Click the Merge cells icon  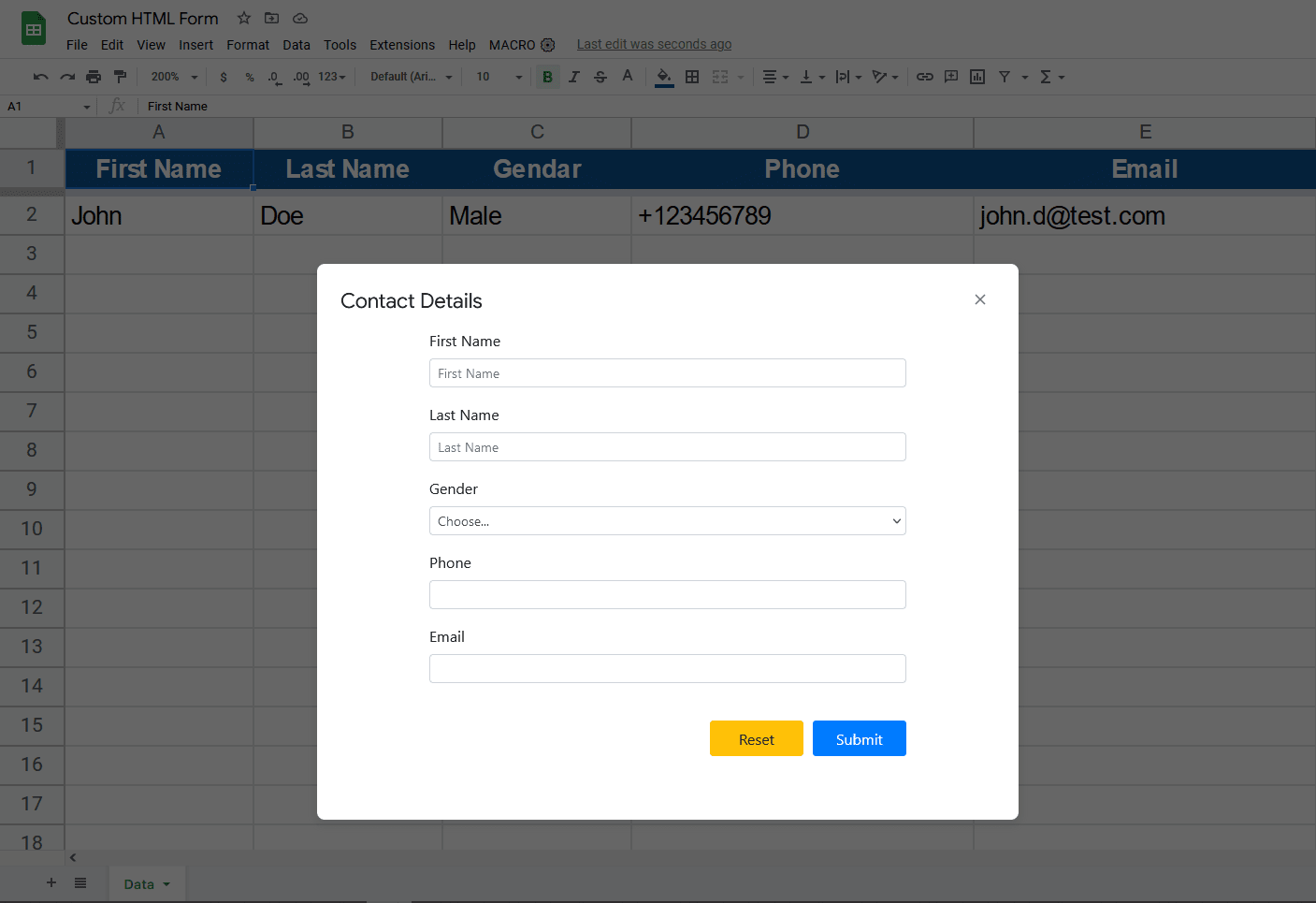click(x=720, y=77)
